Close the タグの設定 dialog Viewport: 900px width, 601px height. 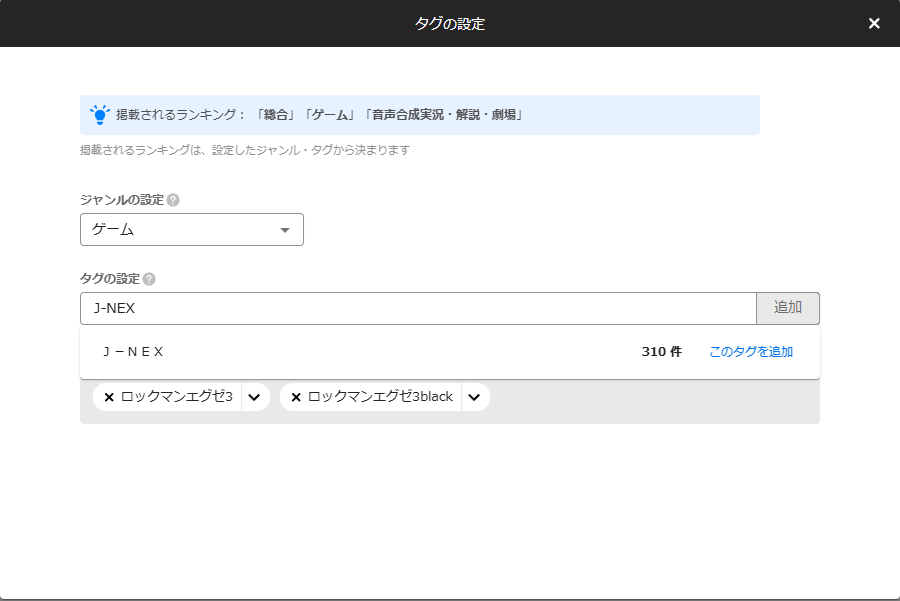tap(876, 22)
